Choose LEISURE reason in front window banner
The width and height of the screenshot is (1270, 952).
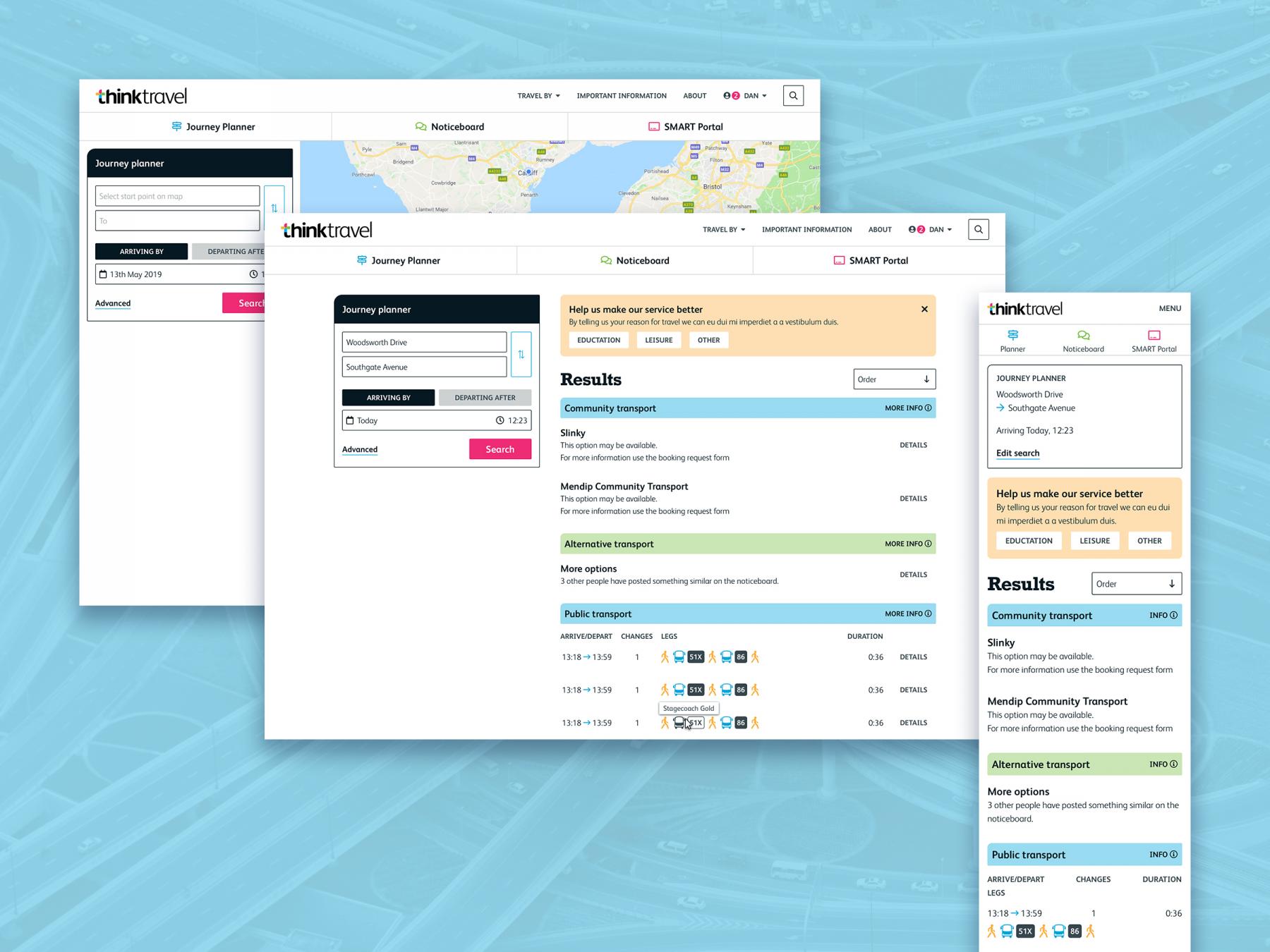click(x=659, y=340)
